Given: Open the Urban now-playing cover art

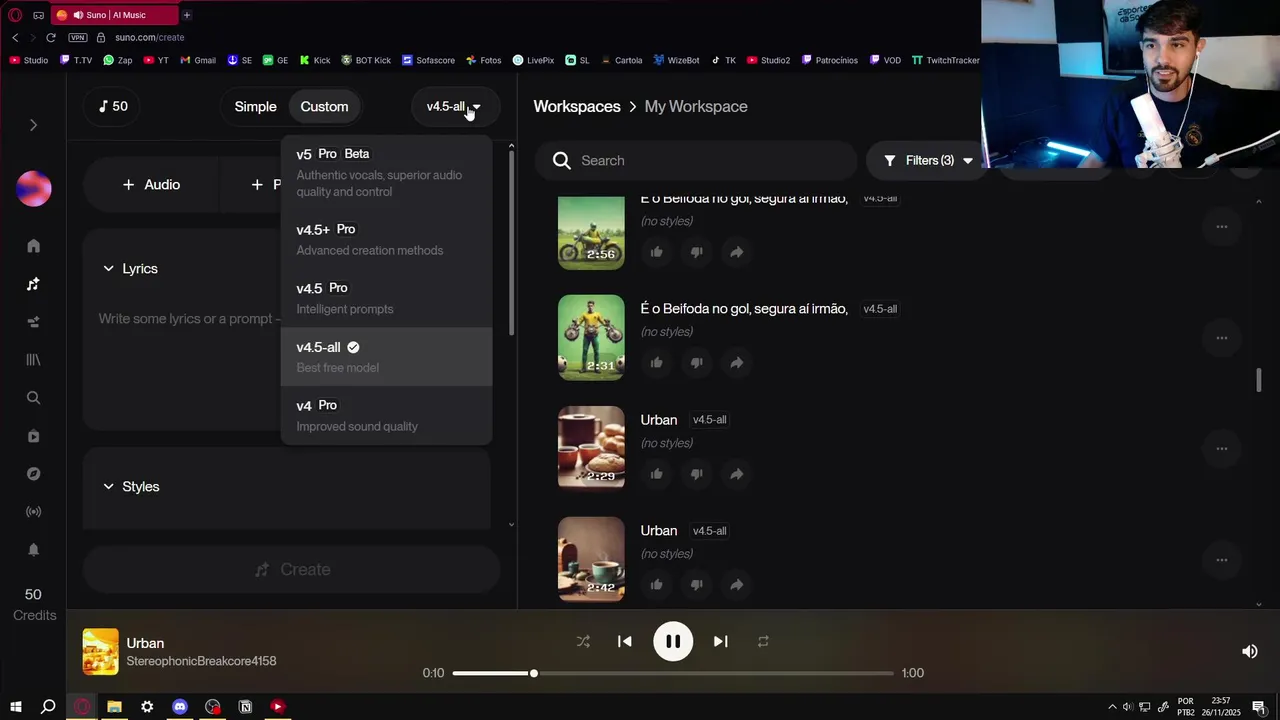Looking at the screenshot, I should pyautogui.click(x=100, y=652).
